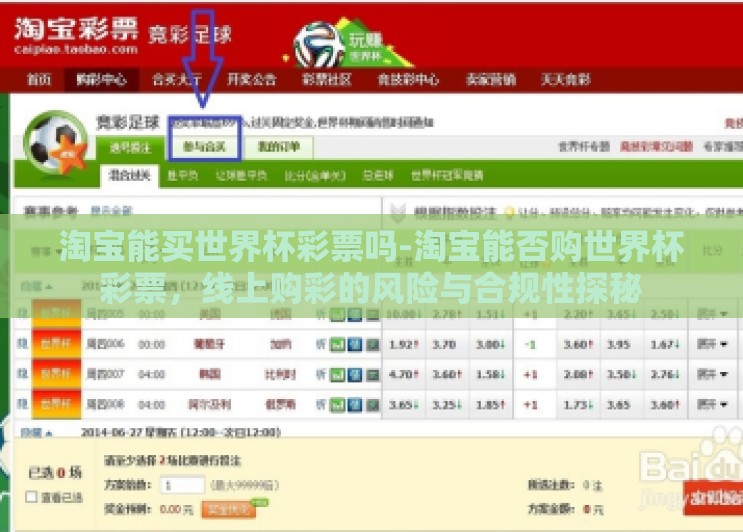This screenshot has height=532, width=743.
Task: Select handicap odds 1.67 in 葡萄牙 row
Action: point(665,344)
